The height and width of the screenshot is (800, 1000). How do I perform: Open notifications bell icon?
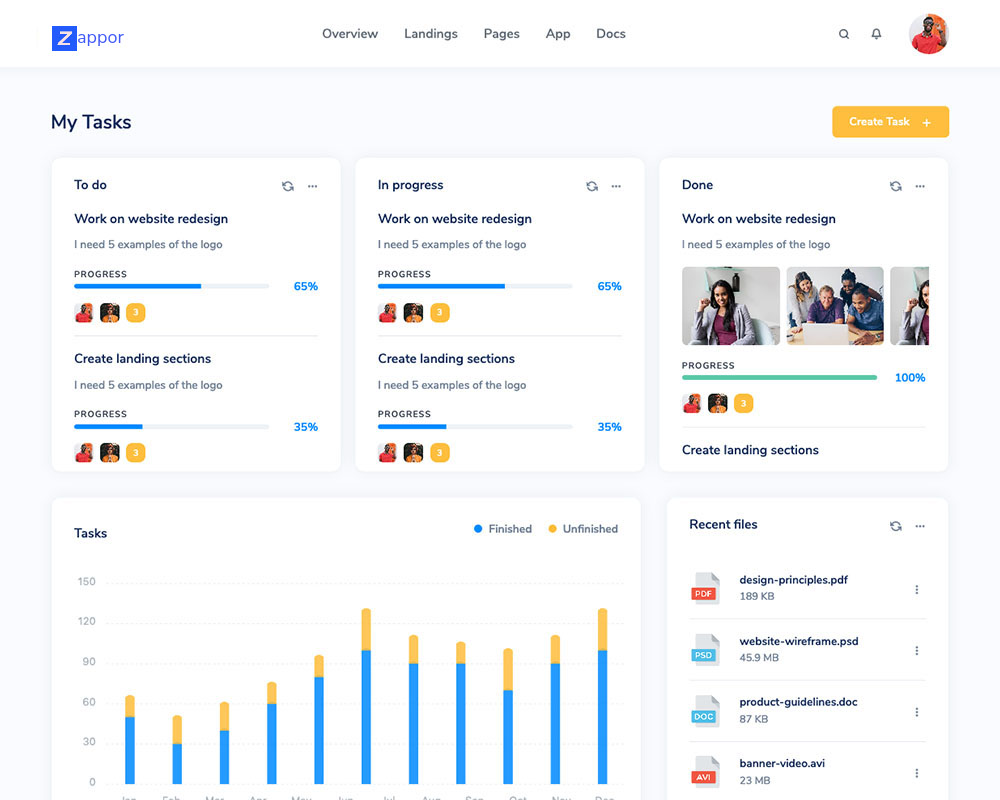877,34
